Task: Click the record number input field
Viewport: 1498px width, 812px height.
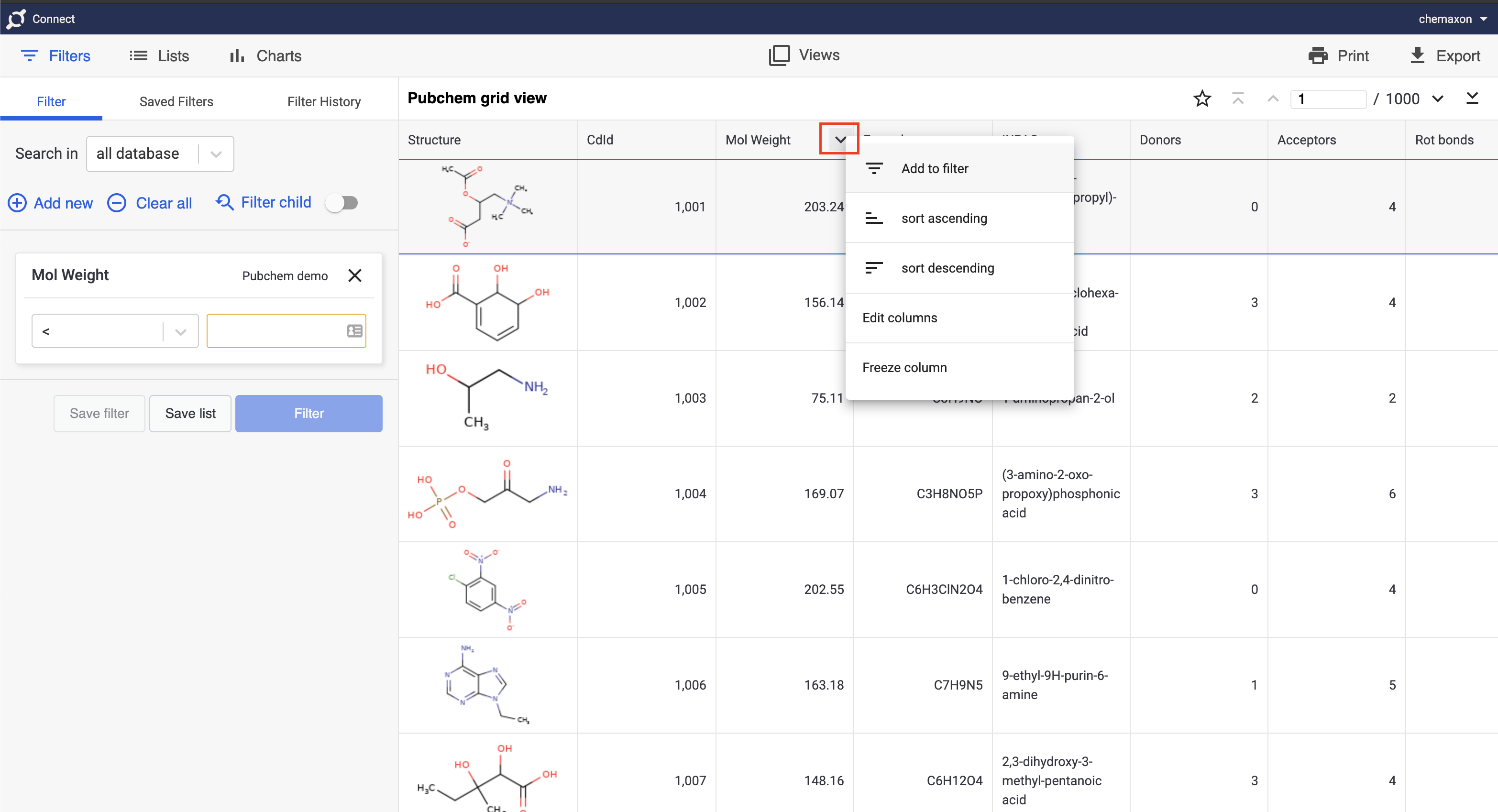Action: [x=1328, y=99]
